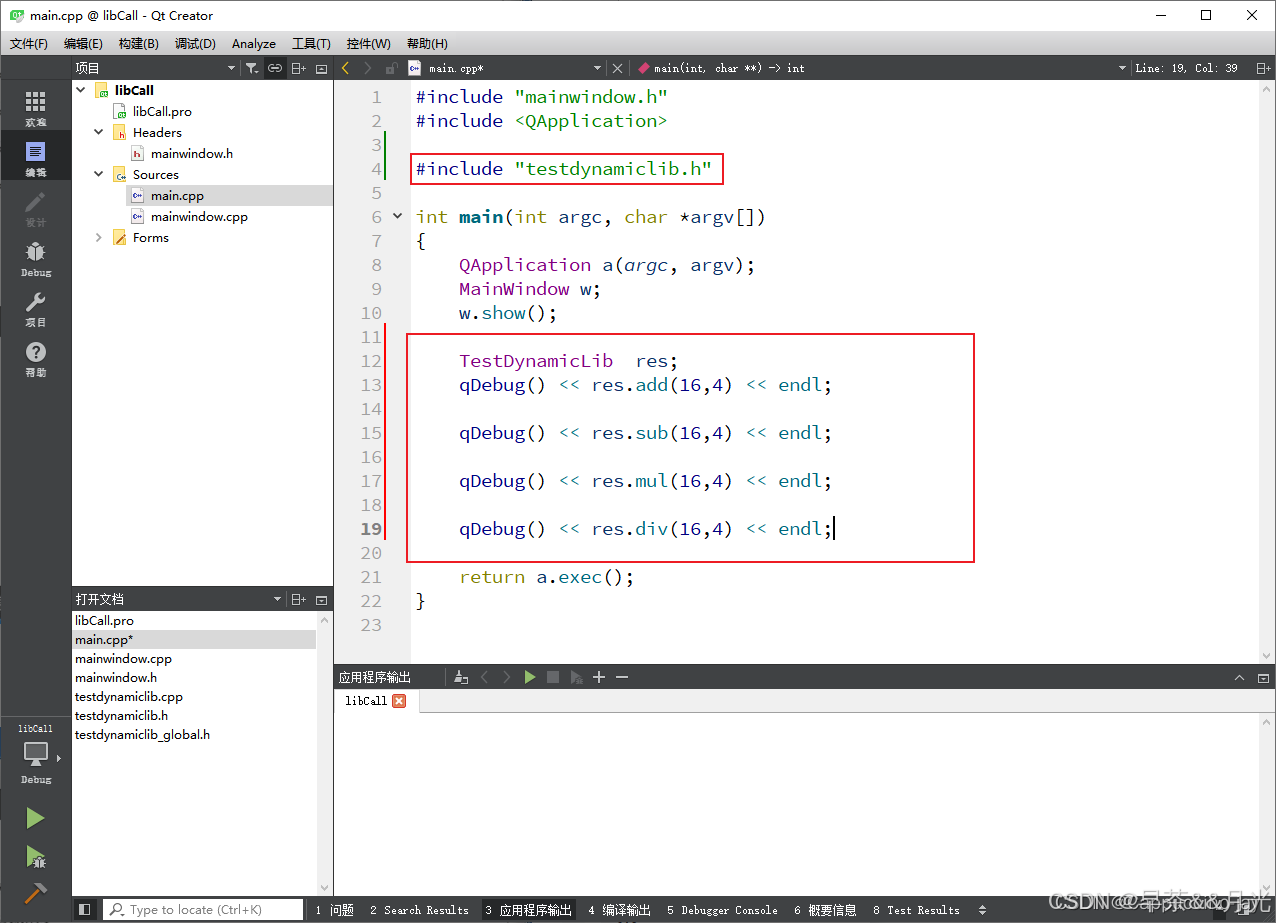Show the 8 Test Results pane
Screen dimensions: 1276x923
point(916,910)
